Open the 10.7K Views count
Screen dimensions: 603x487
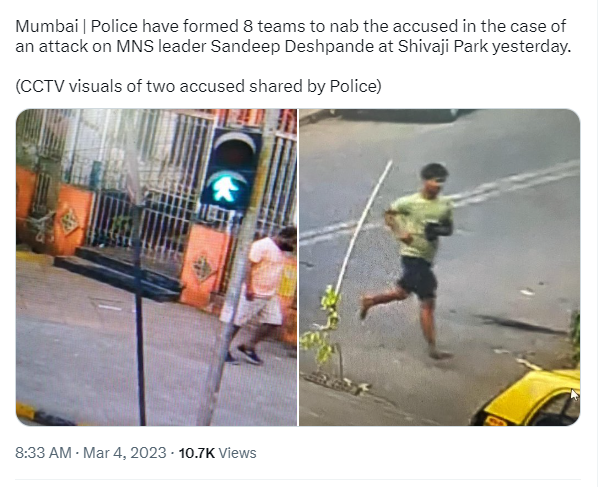point(217,453)
